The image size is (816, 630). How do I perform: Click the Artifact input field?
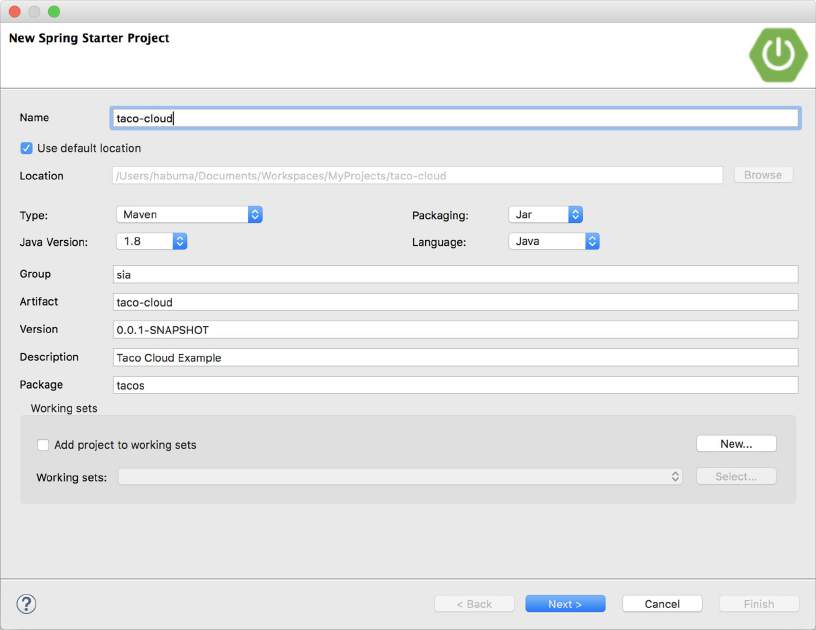point(455,302)
